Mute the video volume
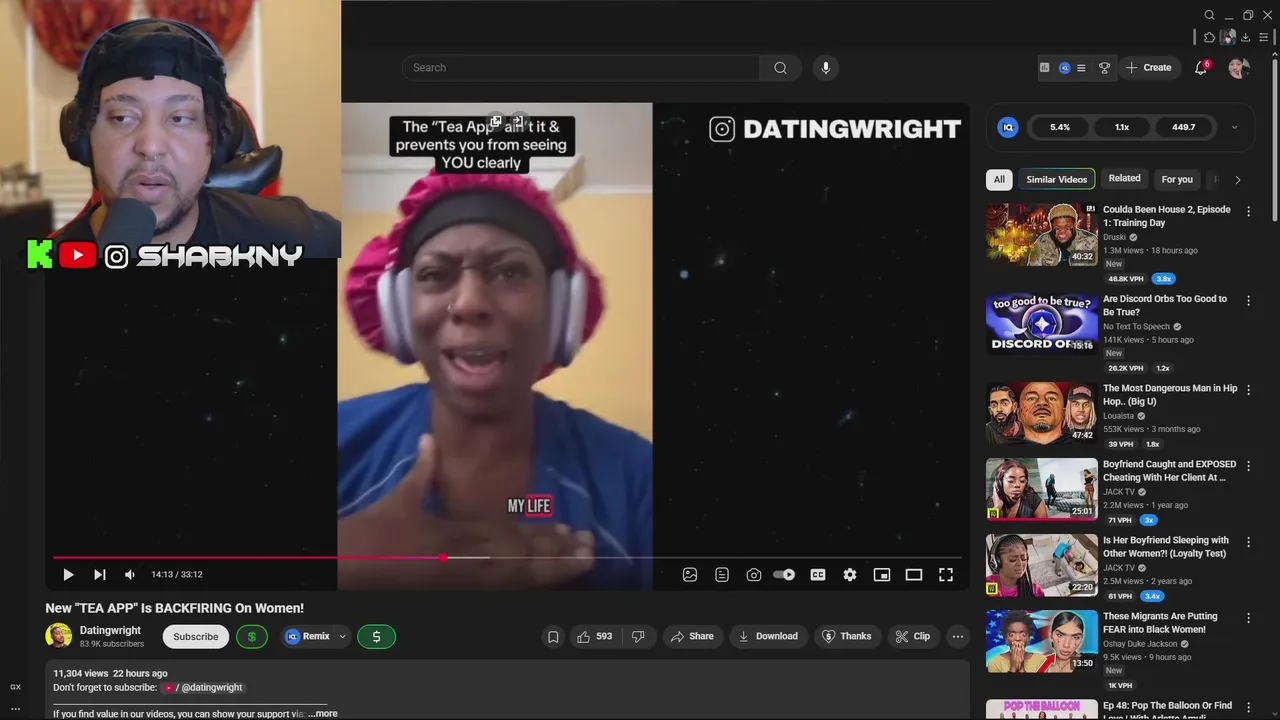 130,575
